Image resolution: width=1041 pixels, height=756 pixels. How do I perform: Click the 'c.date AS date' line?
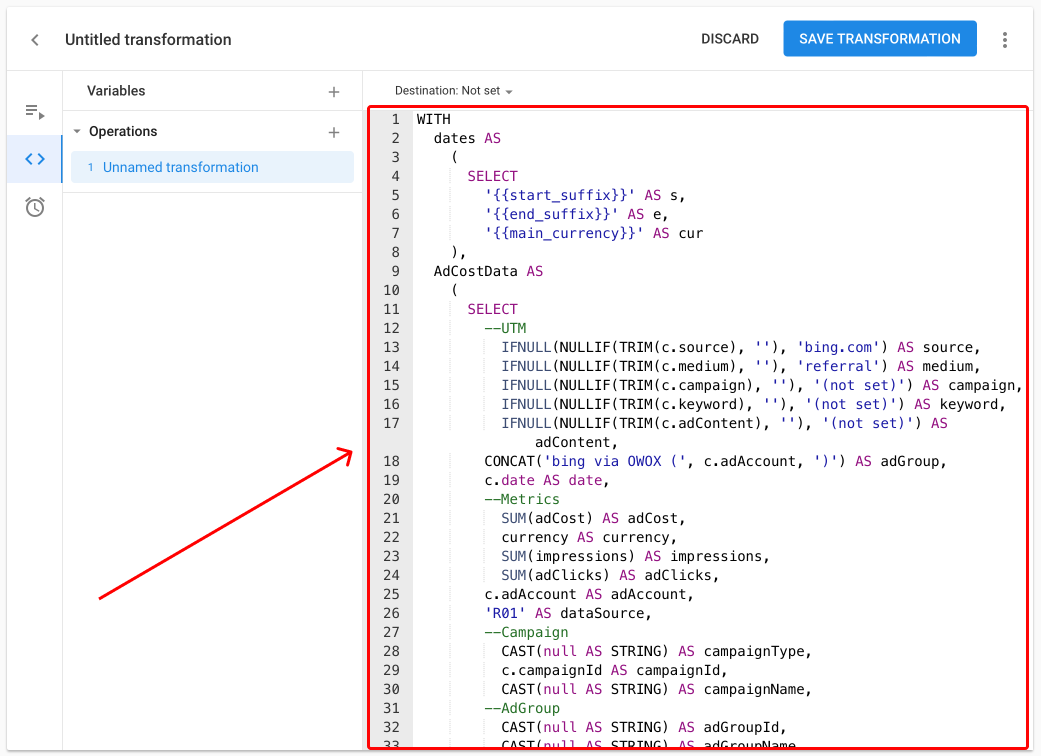[546, 481]
